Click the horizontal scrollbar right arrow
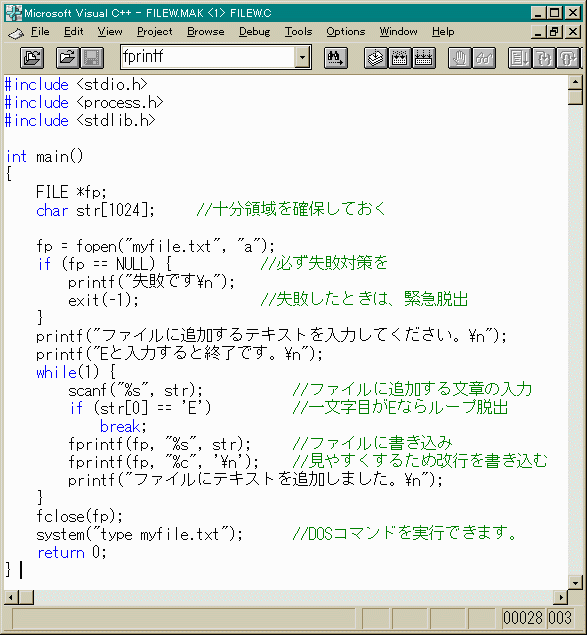 [x=561, y=597]
